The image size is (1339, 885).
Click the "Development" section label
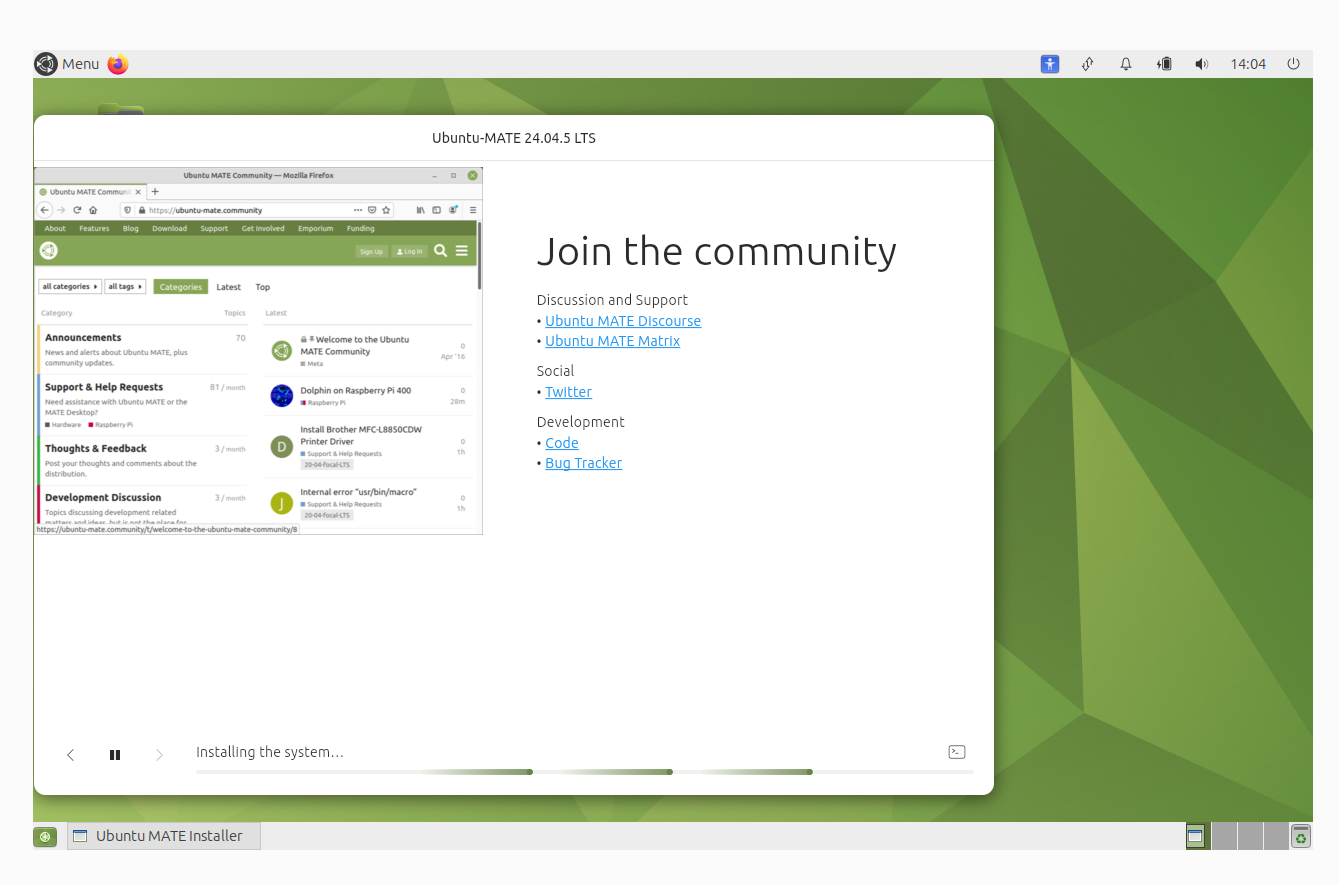point(580,422)
